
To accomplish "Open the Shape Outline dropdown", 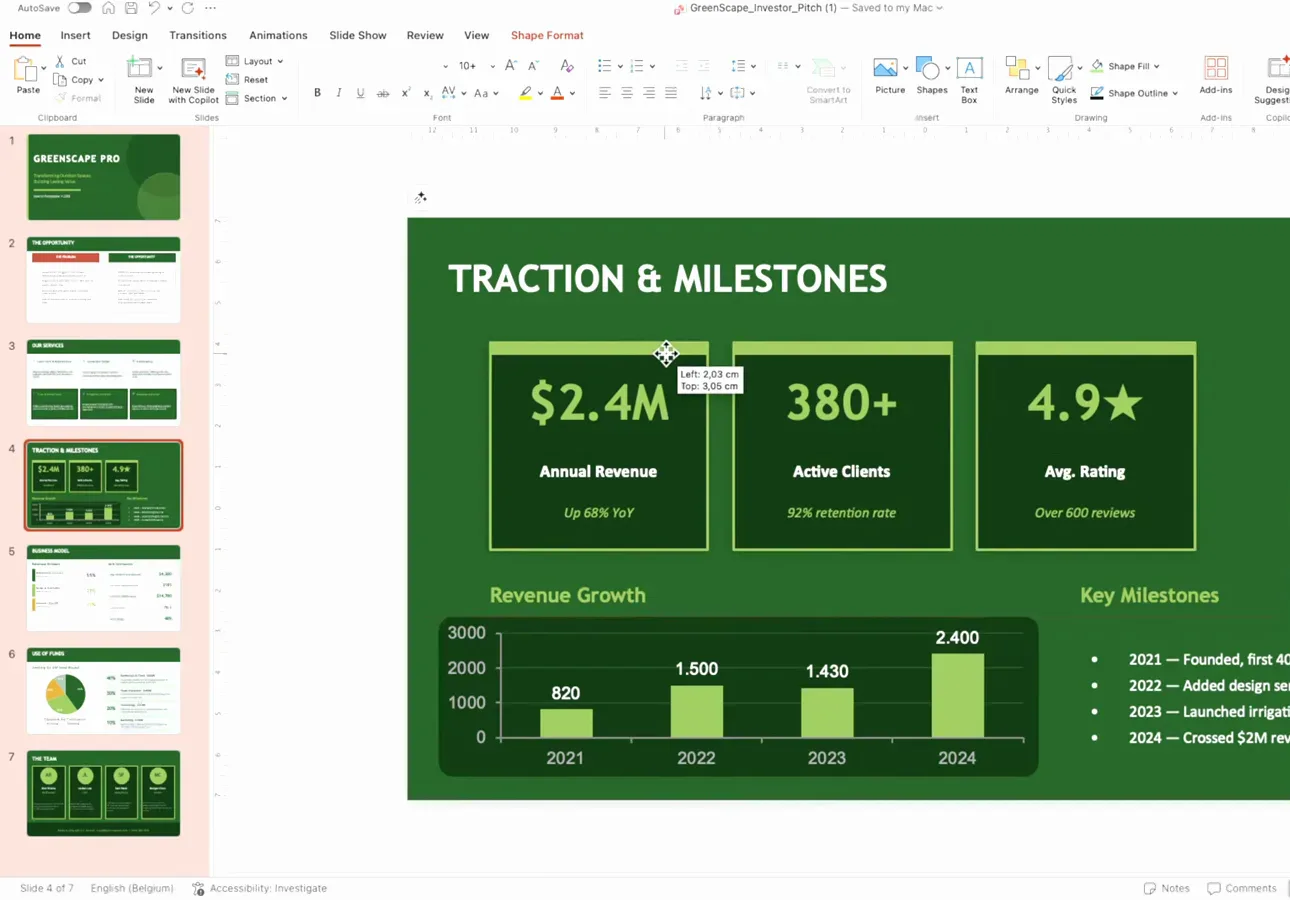I will coord(1134,93).
